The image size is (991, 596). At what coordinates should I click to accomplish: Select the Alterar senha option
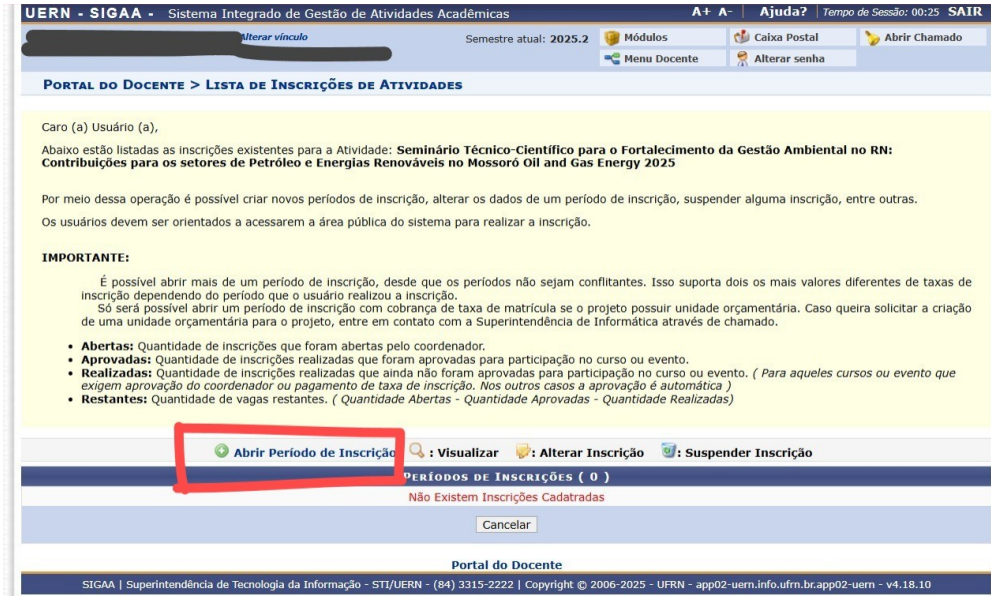[x=789, y=59]
